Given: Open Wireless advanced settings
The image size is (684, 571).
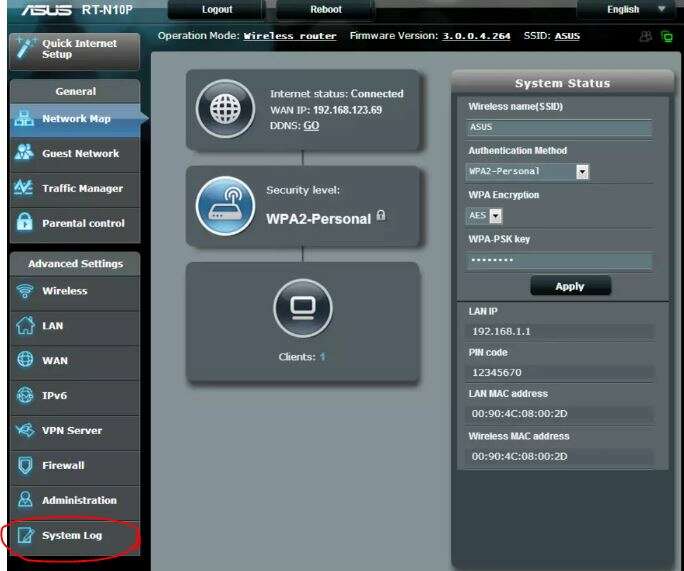Looking at the screenshot, I should point(75,291).
